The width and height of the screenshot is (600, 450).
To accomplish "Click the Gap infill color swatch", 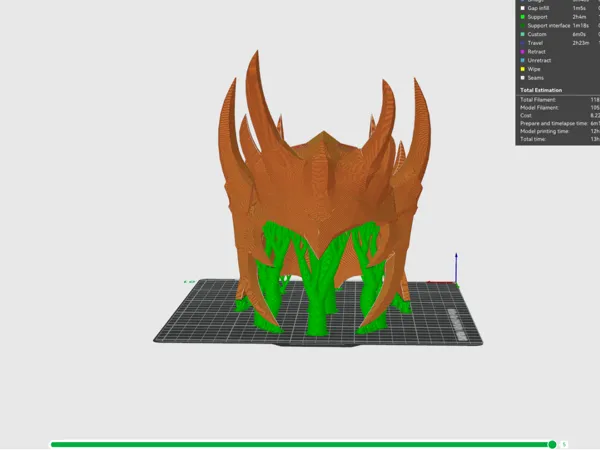I will pyautogui.click(x=522, y=8).
